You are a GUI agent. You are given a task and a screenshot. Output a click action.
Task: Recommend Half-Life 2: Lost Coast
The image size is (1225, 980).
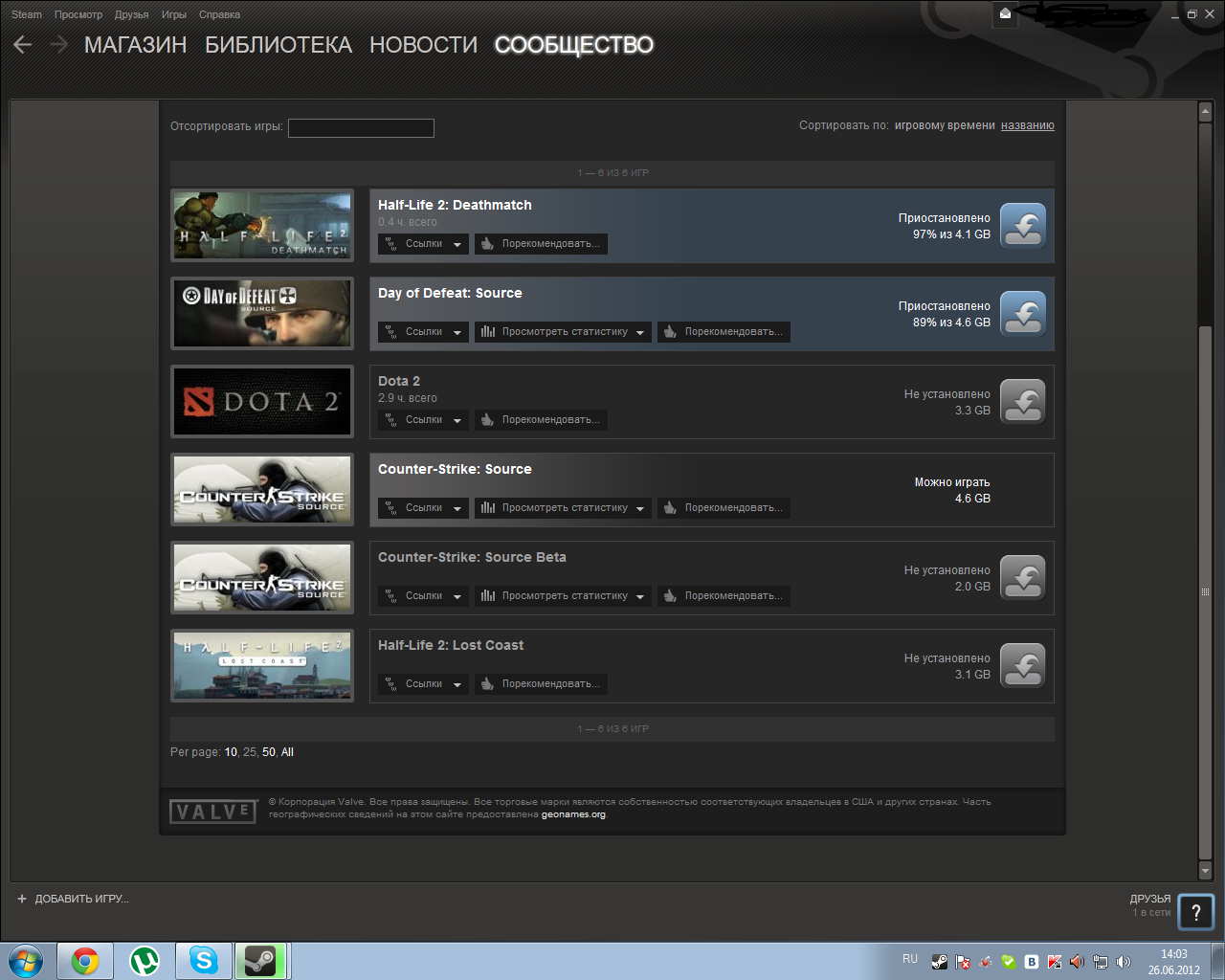541,684
